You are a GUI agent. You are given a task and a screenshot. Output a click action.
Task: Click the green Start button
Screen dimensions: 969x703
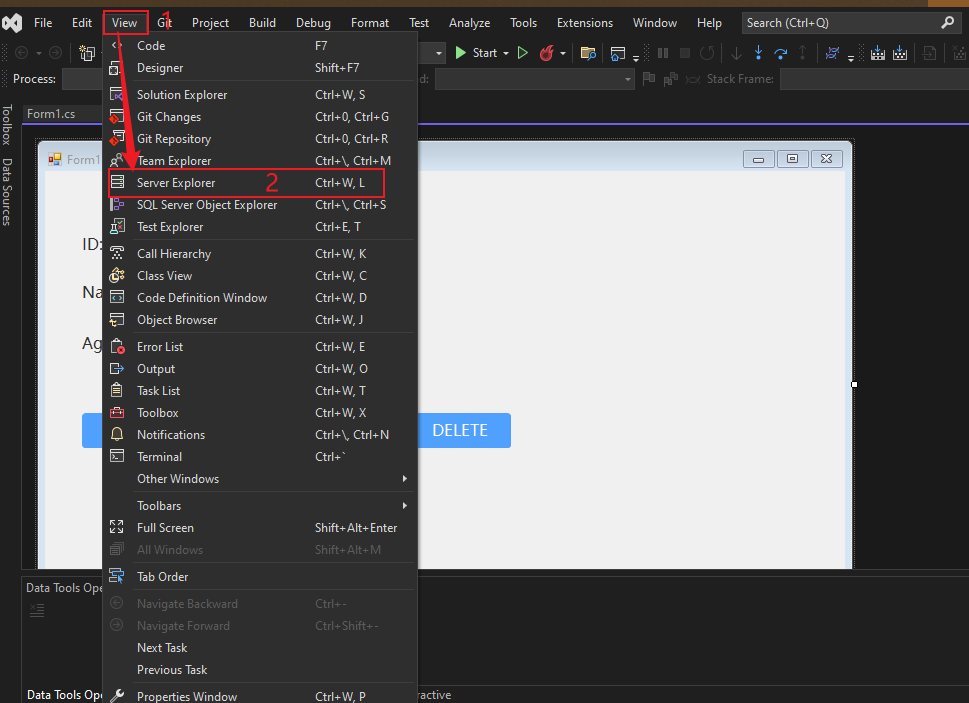point(477,53)
